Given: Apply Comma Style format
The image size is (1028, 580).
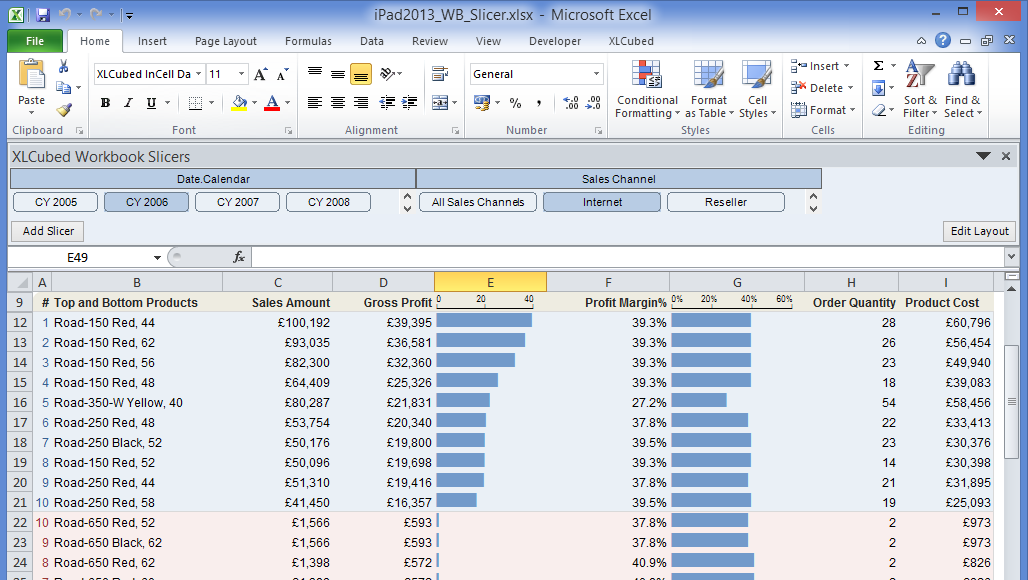Looking at the screenshot, I should pos(539,103).
